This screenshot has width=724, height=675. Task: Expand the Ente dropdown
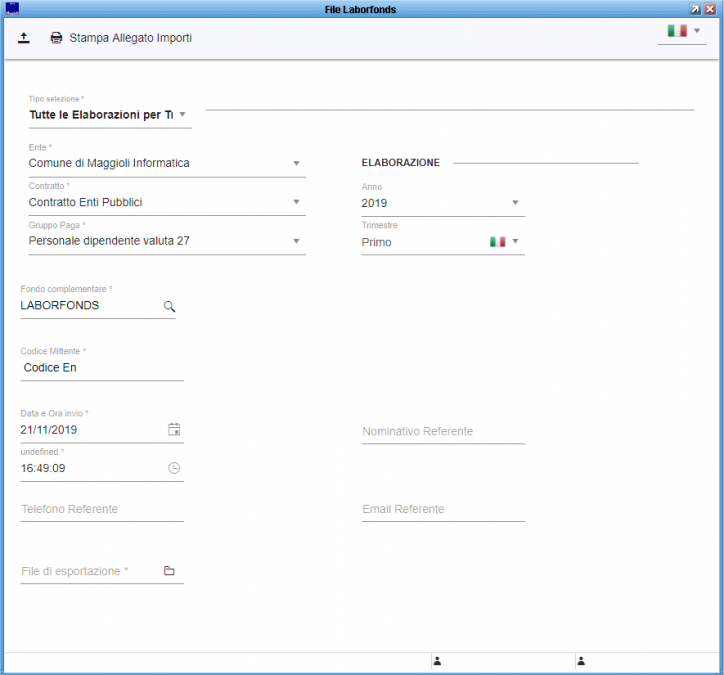(167, 163)
